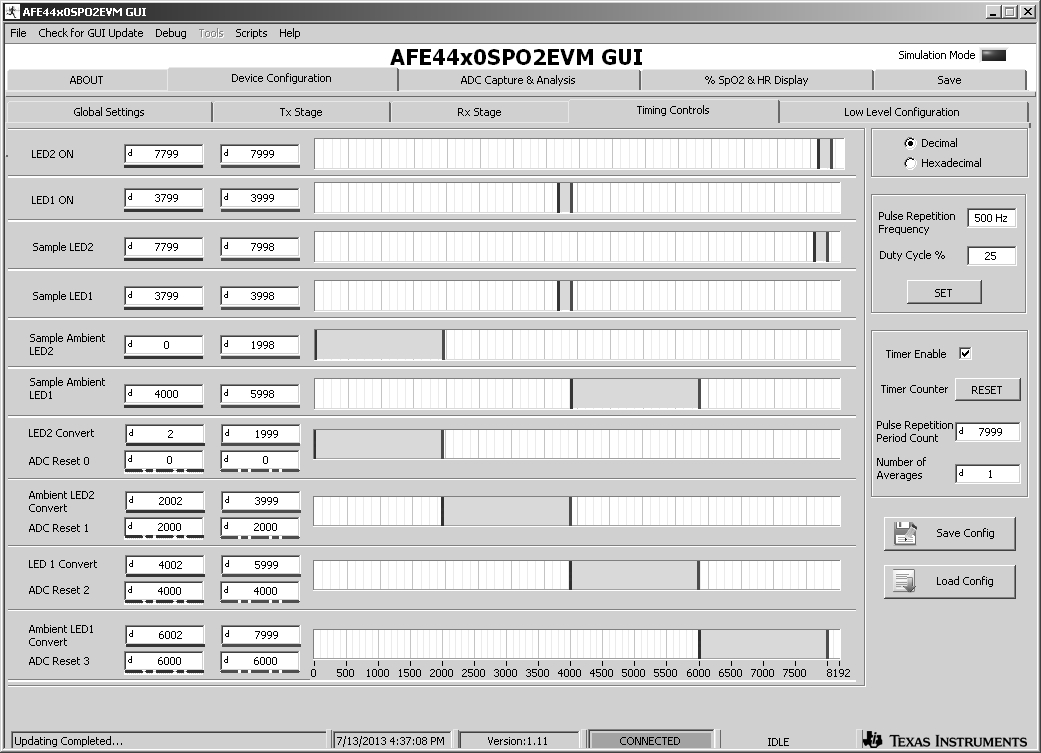
Task: Switch to ADC Capture & Analysis tab
Action: [518, 80]
